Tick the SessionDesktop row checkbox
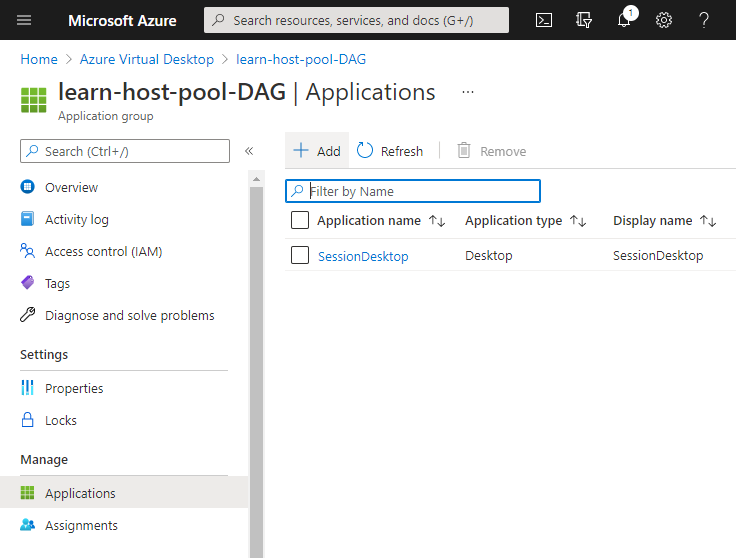Viewport: 736px width, 558px height. tap(300, 255)
